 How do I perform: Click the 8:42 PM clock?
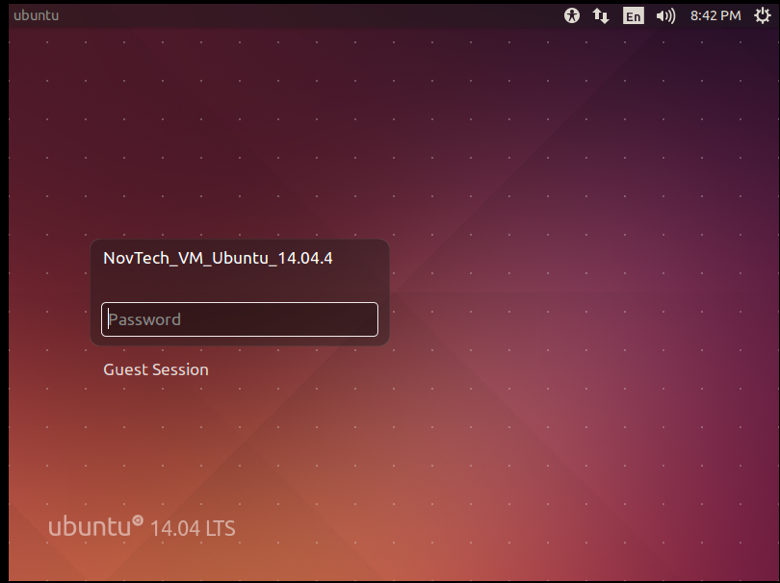[x=715, y=15]
